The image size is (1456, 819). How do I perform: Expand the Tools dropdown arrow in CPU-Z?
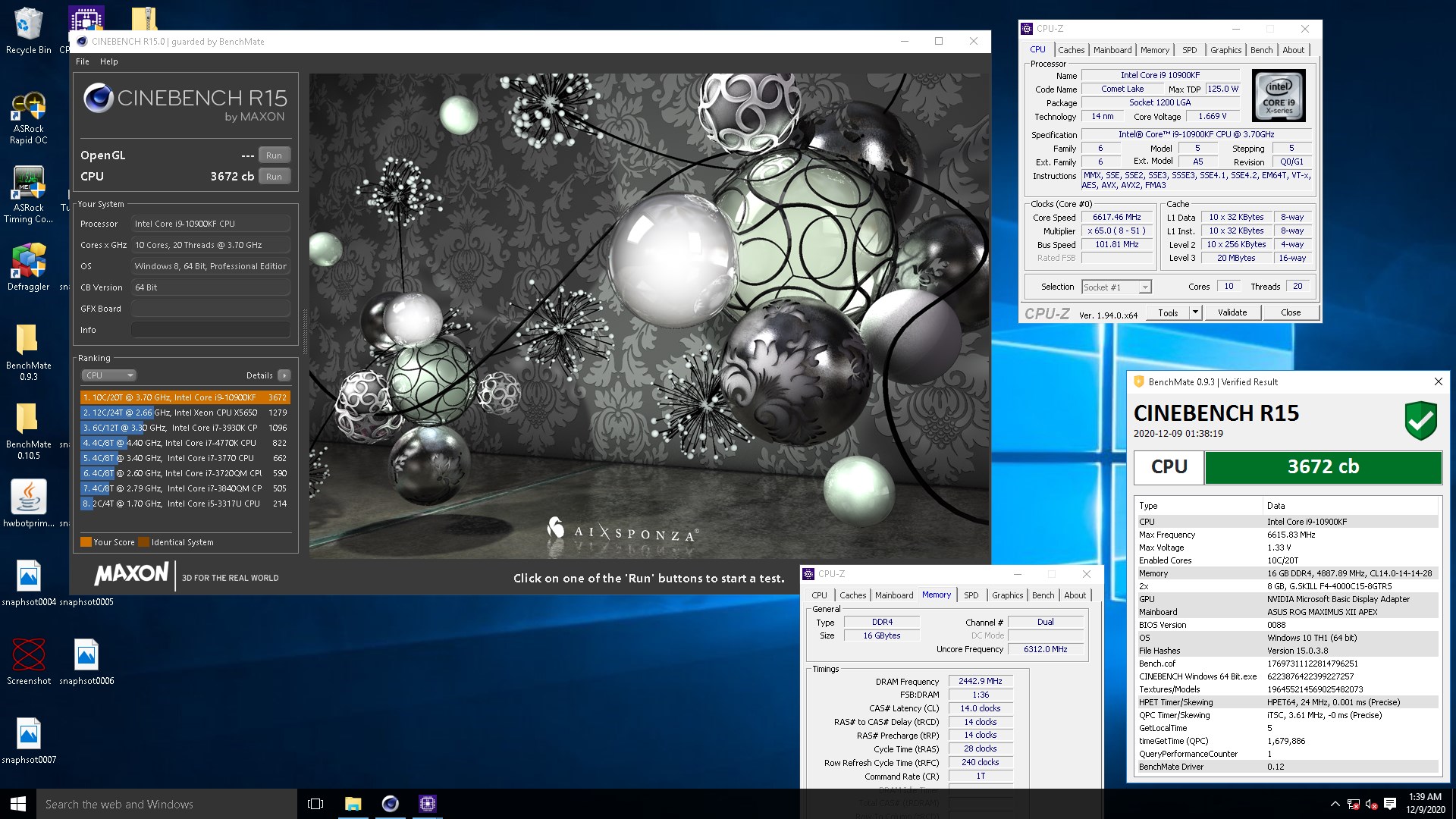(x=1195, y=312)
